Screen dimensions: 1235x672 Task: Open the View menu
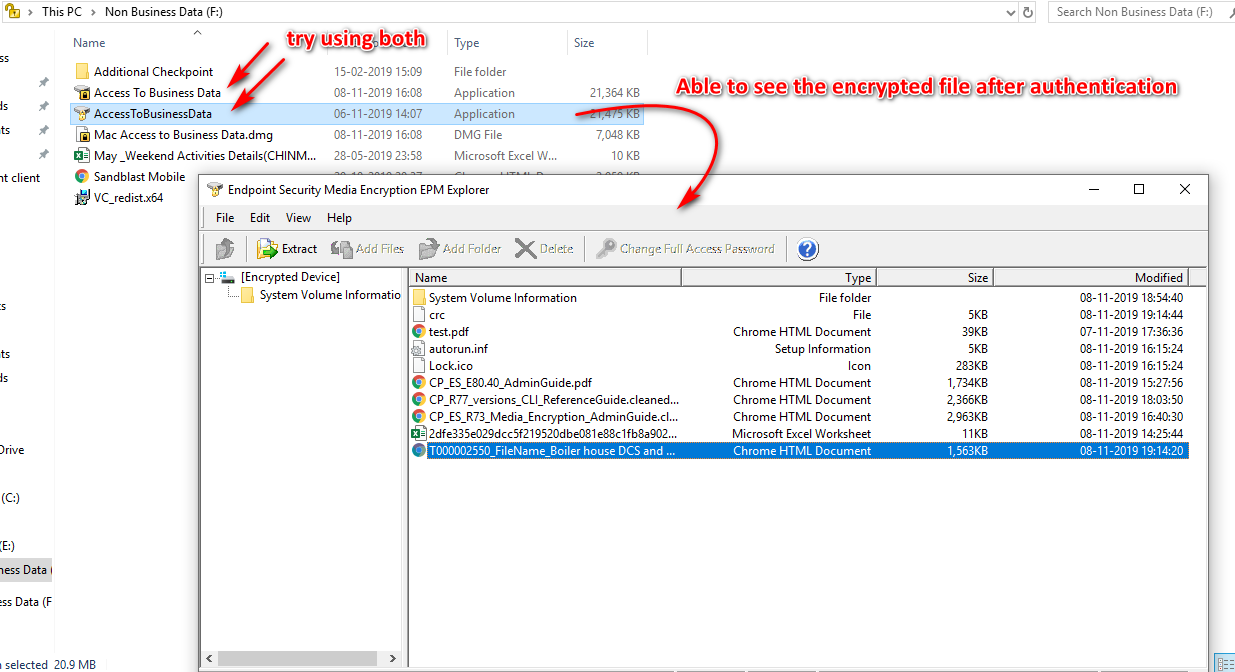click(x=298, y=217)
